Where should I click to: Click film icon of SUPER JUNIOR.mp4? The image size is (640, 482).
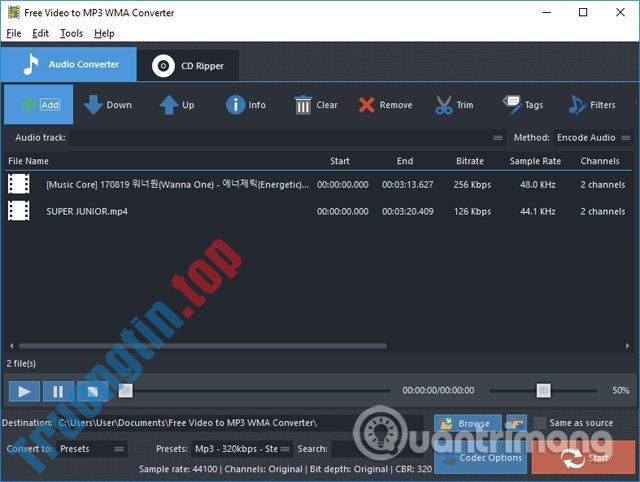(x=19, y=211)
